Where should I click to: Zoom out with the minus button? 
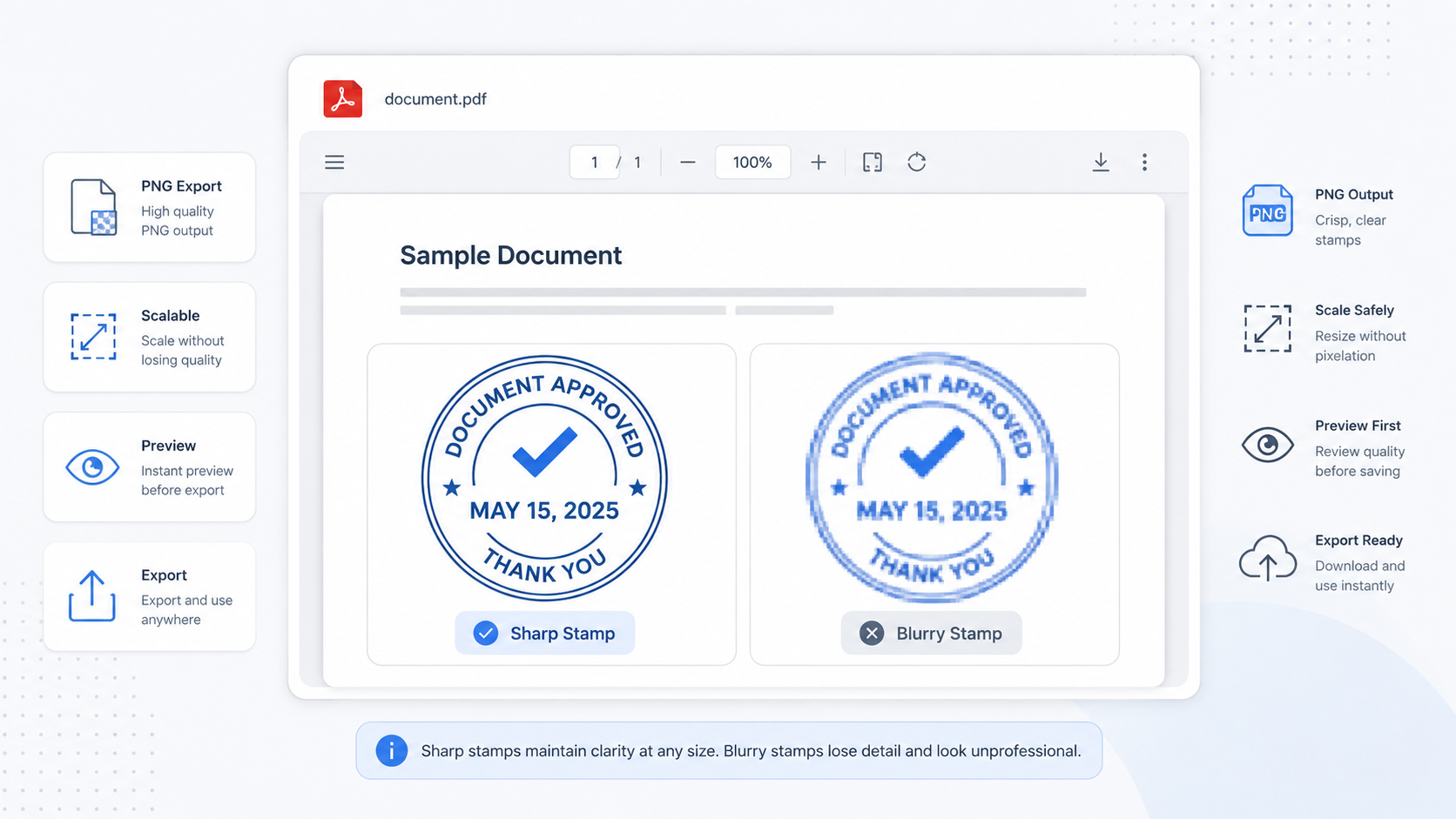688,163
